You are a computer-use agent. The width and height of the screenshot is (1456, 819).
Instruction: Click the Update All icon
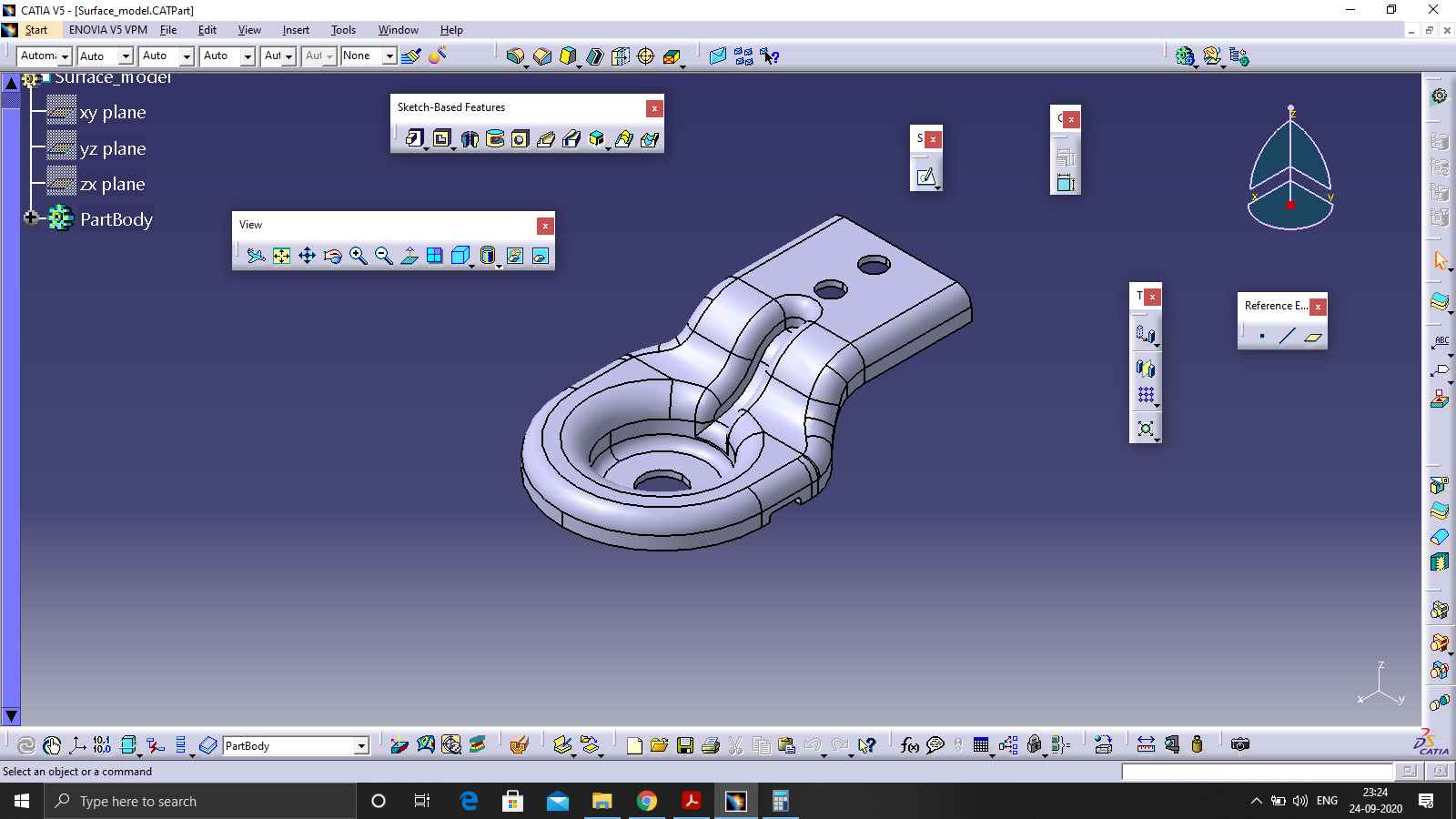[26, 745]
